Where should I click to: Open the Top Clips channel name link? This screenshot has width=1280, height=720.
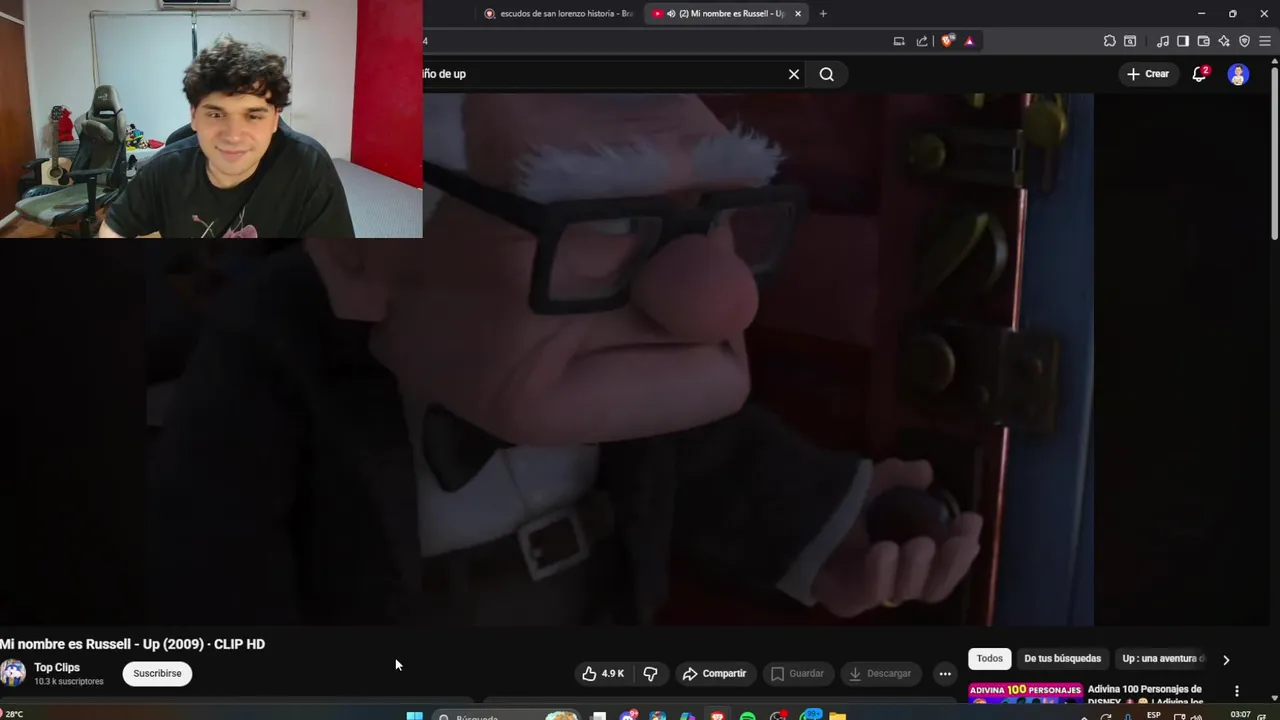(57, 667)
